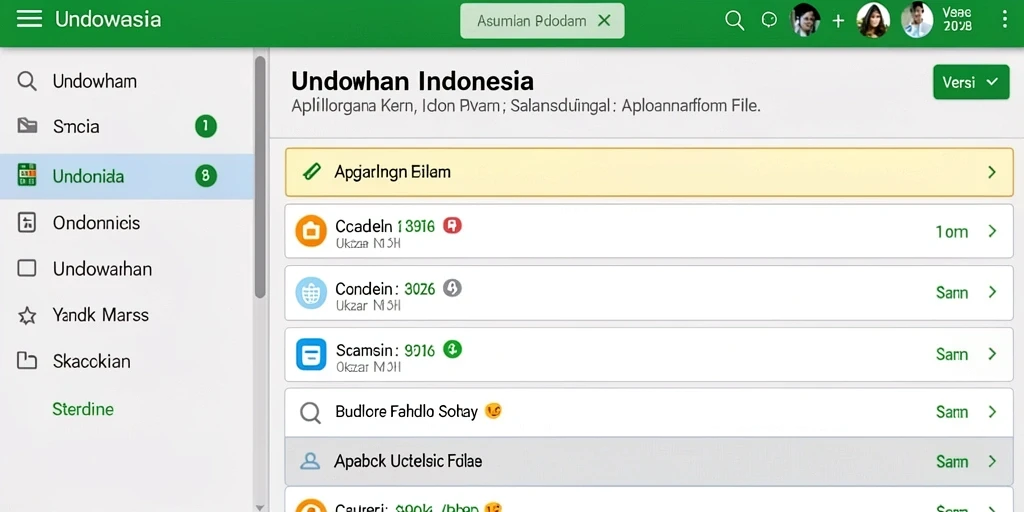Click the globe icon for Condein
Image resolution: width=1024 pixels, height=512 pixels.
pos(311,293)
